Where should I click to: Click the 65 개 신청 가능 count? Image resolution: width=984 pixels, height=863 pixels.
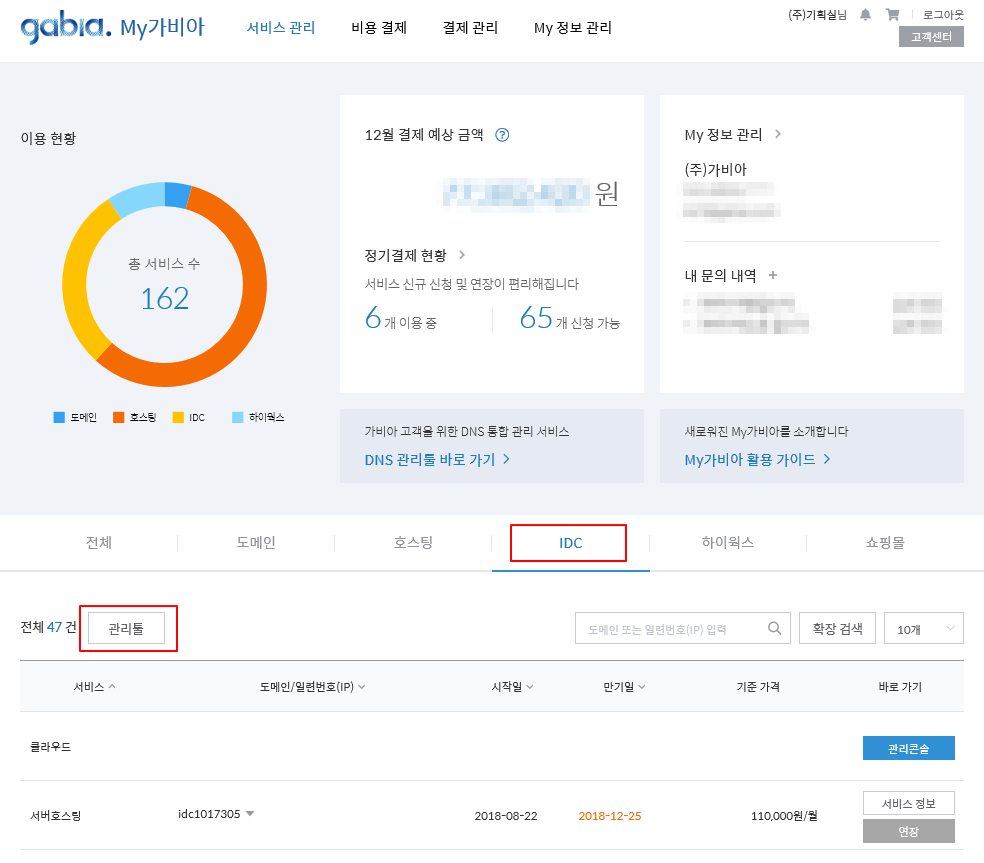(569, 318)
